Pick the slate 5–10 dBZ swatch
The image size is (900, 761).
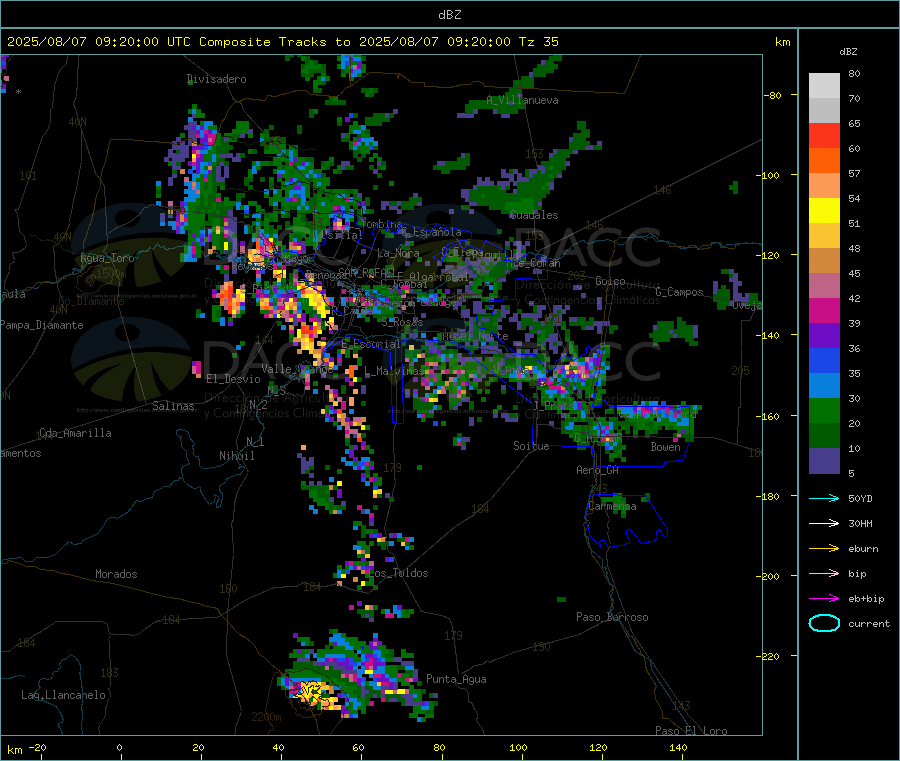(824, 460)
